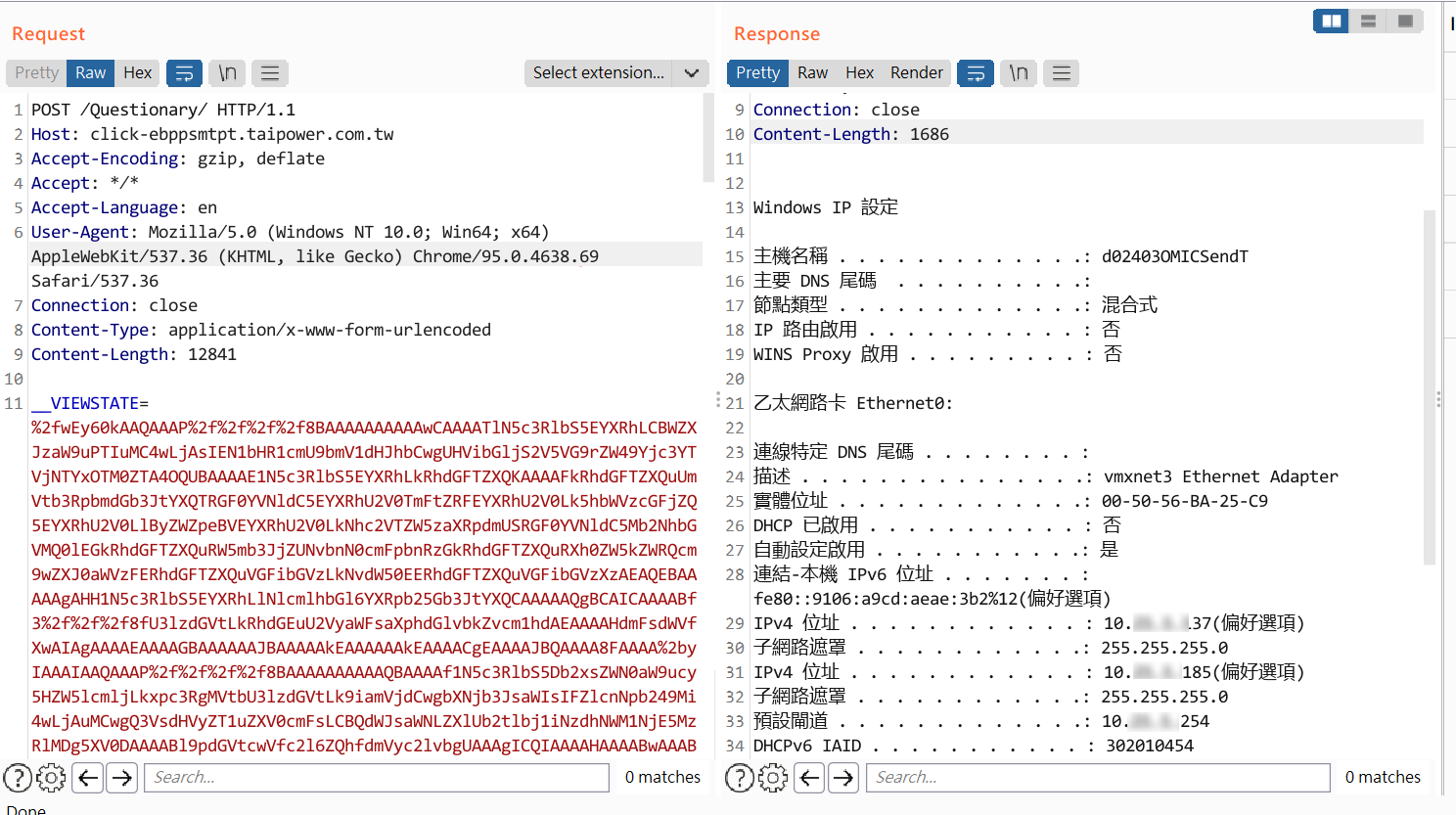
Task: Click MAC address 00-50-56-BA-25-C9
Action: pyautogui.click(x=1185, y=501)
